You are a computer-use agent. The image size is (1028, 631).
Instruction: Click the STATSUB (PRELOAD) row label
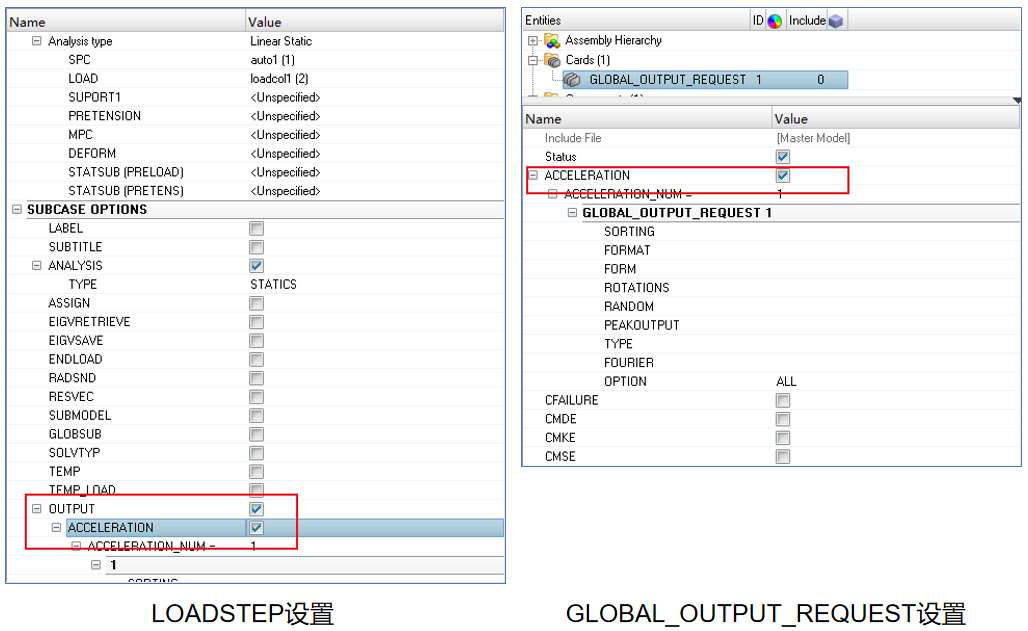(x=126, y=172)
